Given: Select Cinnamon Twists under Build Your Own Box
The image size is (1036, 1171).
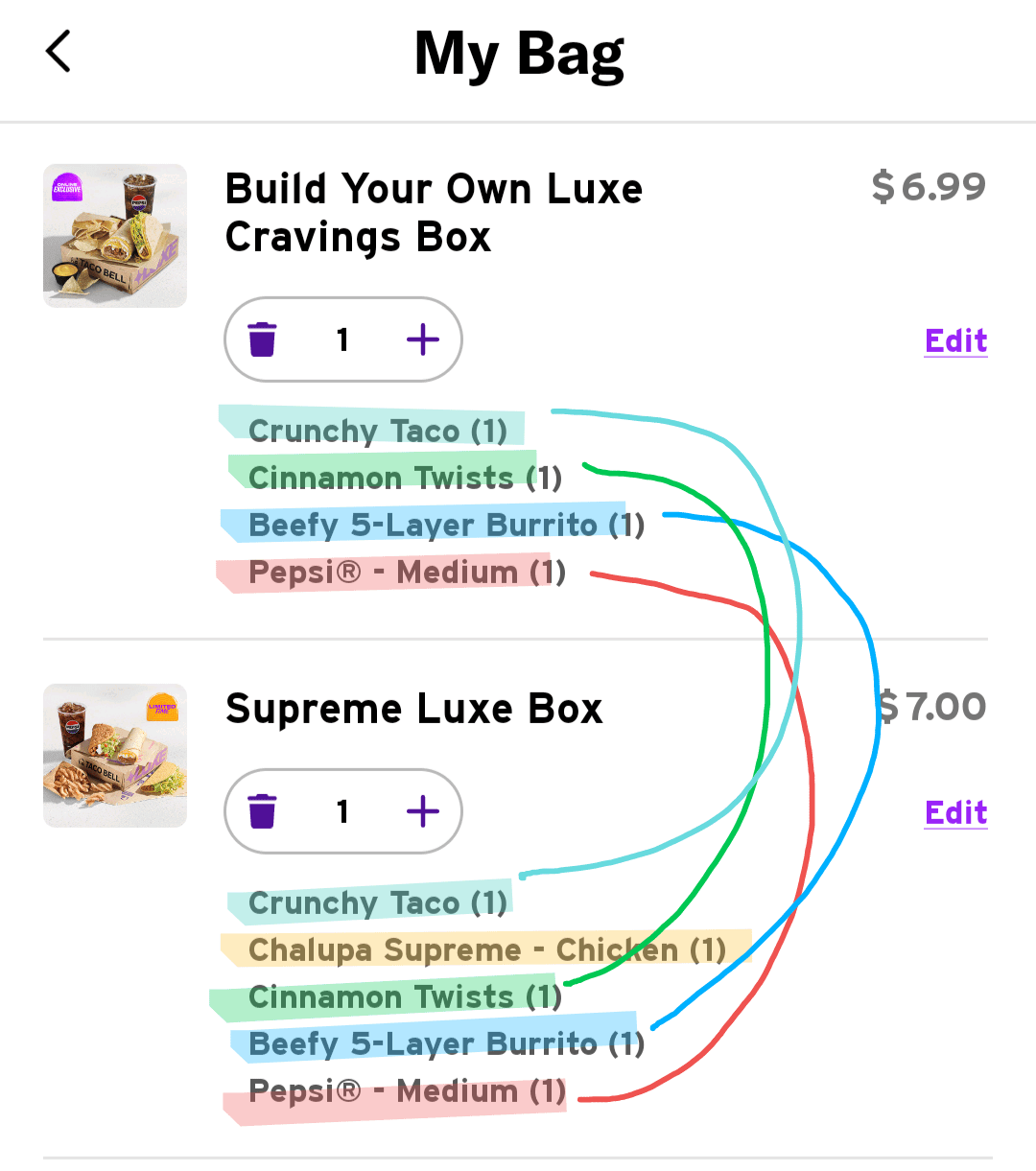Looking at the screenshot, I should [405, 478].
